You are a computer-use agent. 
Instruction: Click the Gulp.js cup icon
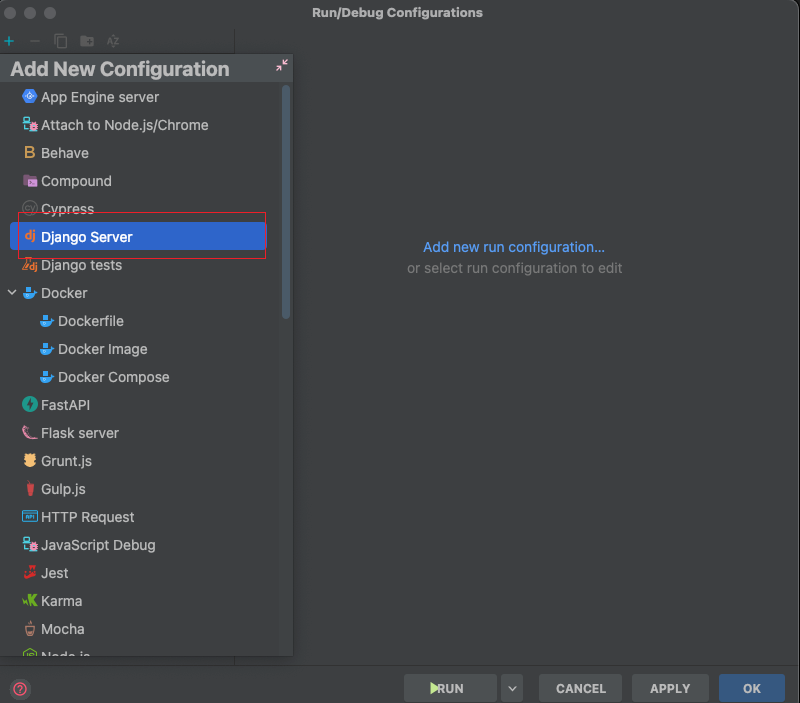click(x=30, y=489)
